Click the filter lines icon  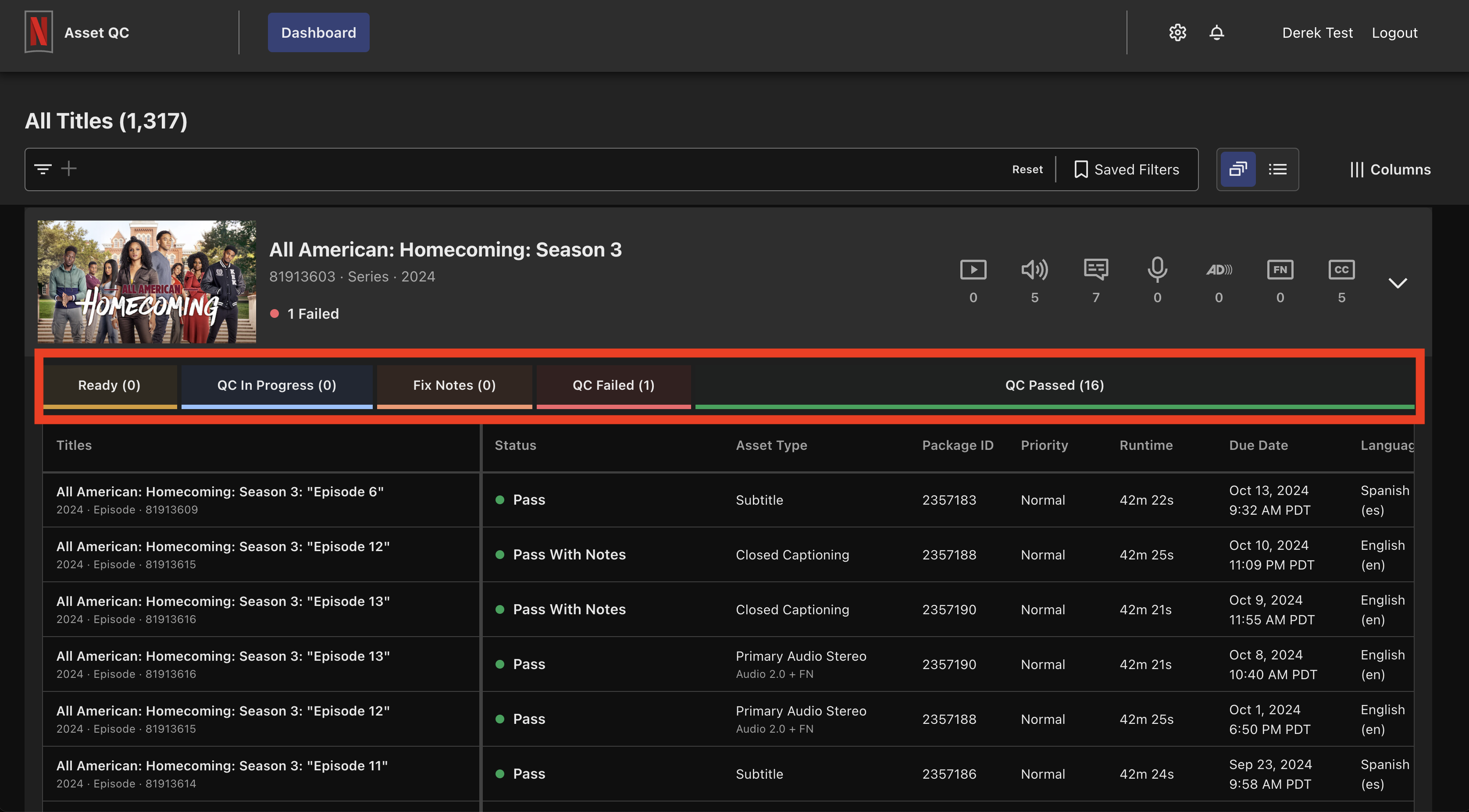(43, 169)
